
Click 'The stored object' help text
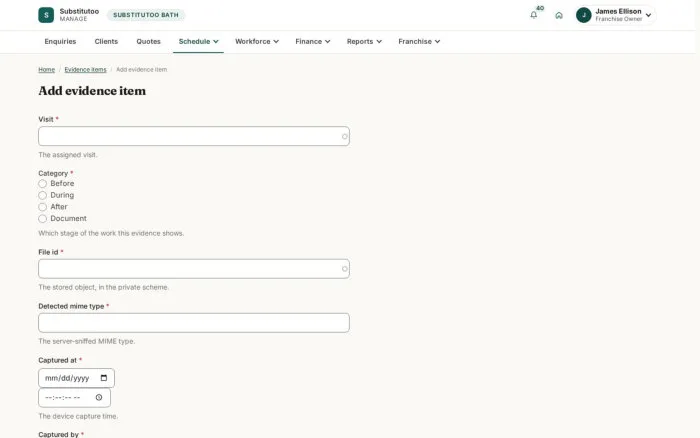[104, 287]
